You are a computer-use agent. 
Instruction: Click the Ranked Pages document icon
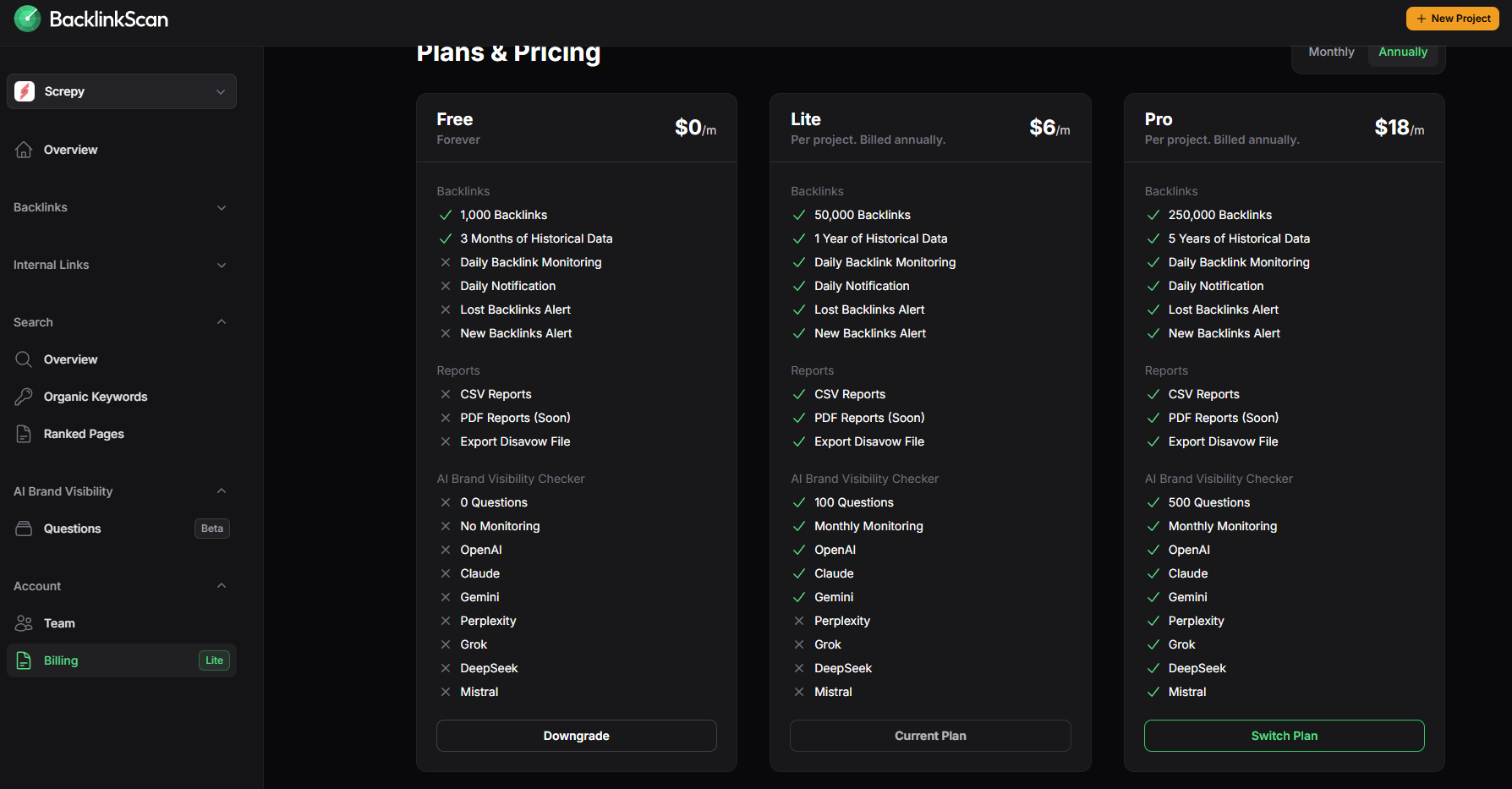(24, 434)
